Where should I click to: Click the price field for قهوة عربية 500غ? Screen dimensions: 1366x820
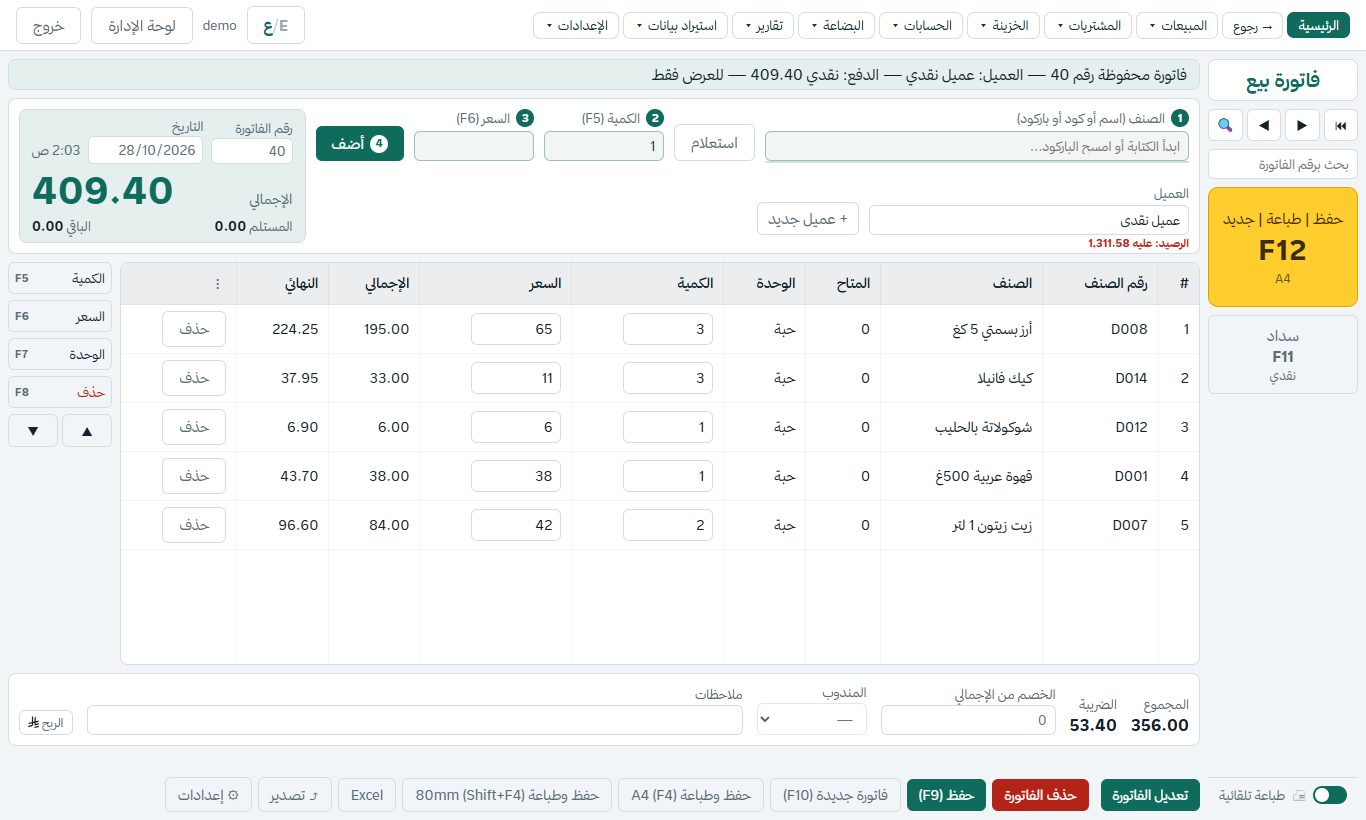coord(516,476)
